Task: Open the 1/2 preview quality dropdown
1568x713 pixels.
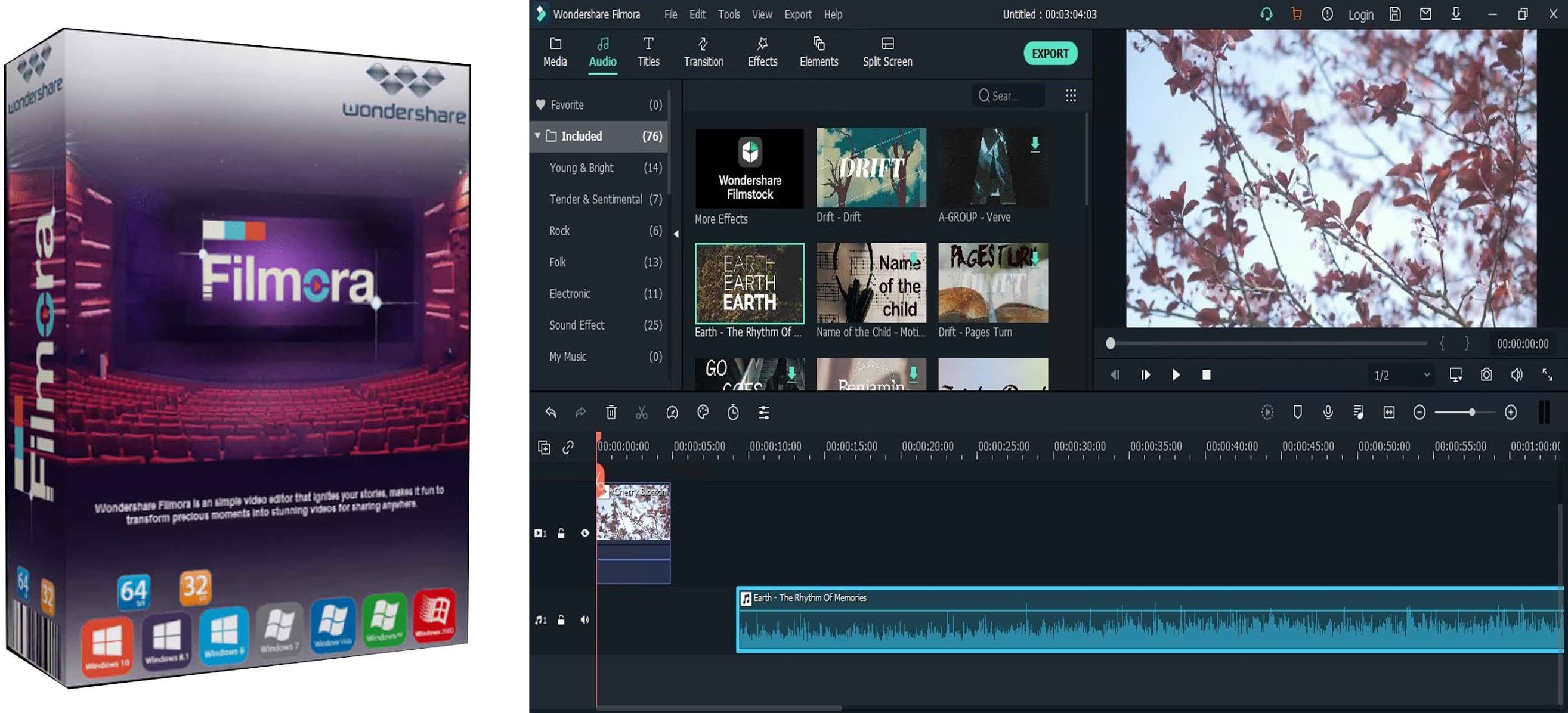Action: pyautogui.click(x=1401, y=375)
